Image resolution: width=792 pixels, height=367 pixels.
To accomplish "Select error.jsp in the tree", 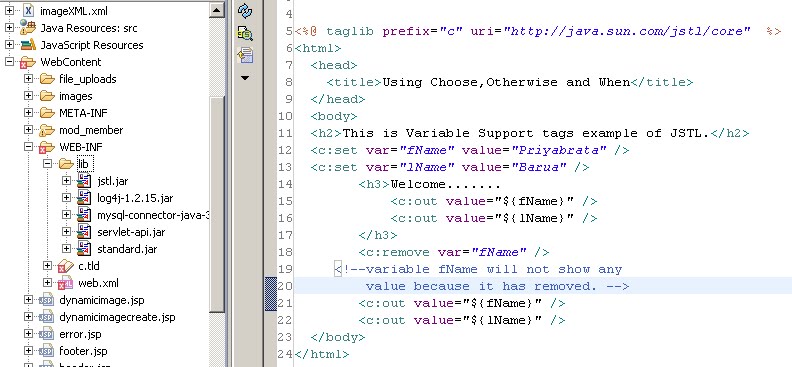I will (x=80, y=334).
